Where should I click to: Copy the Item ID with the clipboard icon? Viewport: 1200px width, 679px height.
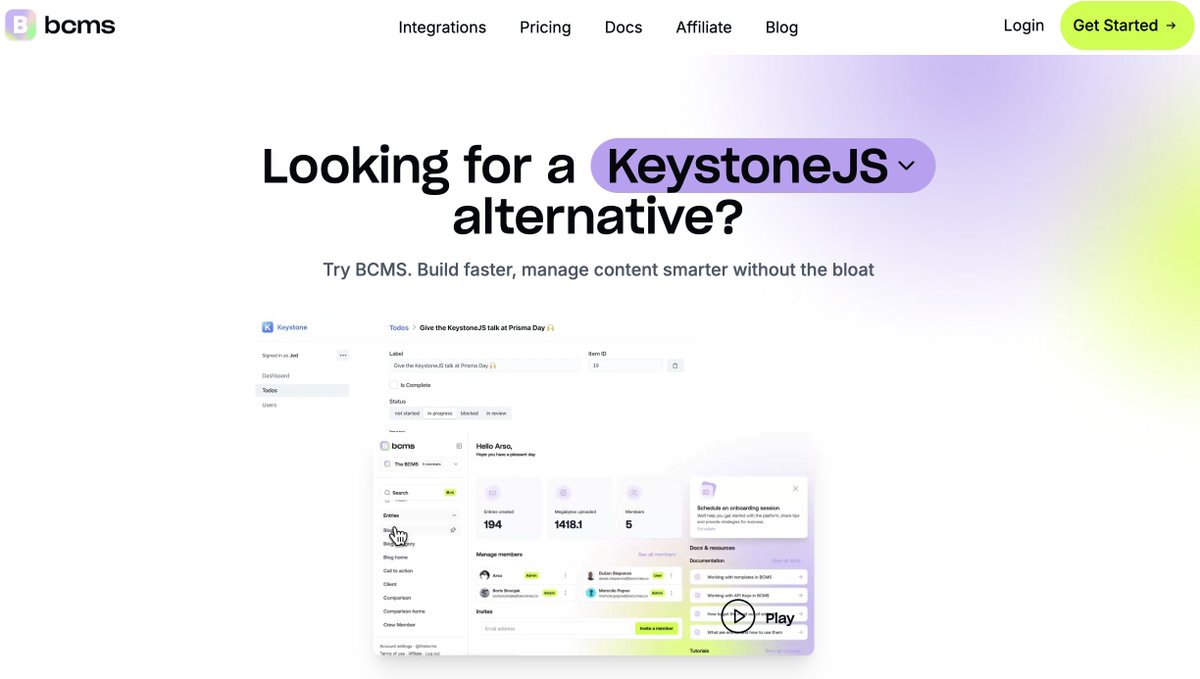tap(675, 365)
